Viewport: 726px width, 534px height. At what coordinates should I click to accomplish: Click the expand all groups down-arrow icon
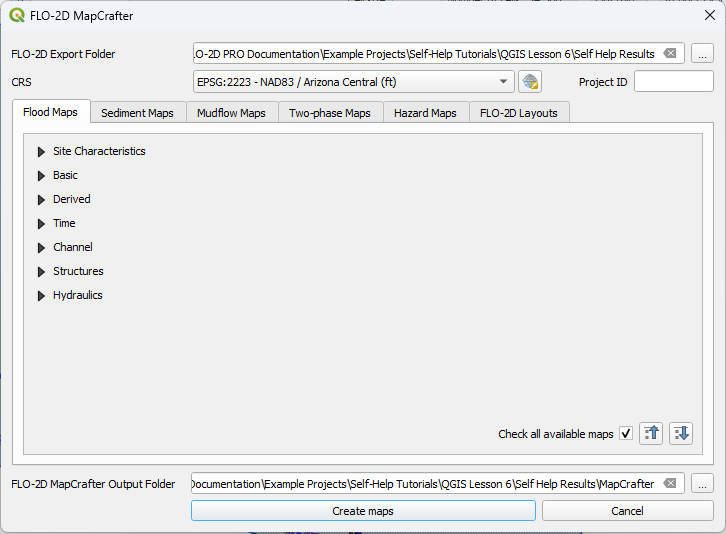coord(681,433)
